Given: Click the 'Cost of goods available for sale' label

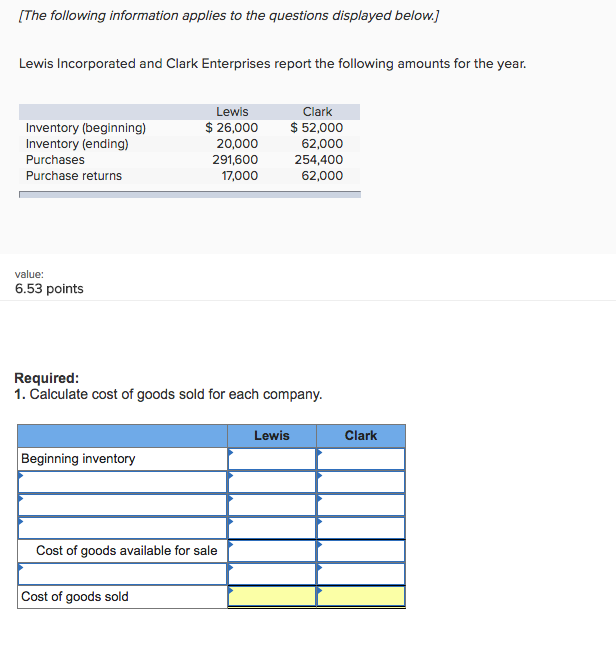Looking at the screenshot, I should point(126,551).
